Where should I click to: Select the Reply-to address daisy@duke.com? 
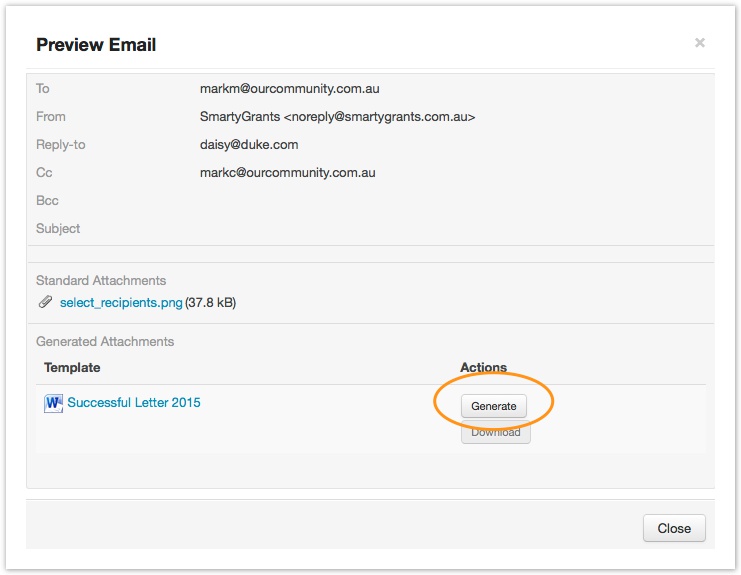click(x=249, y=145)
